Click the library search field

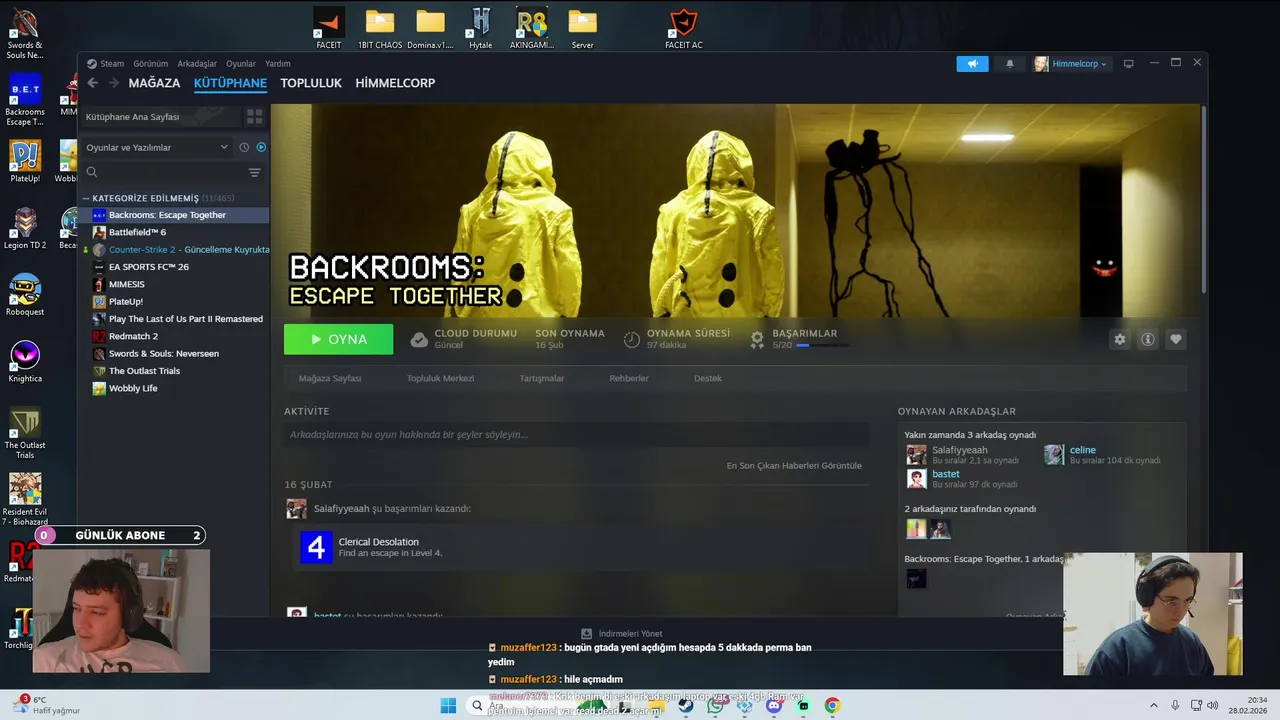click(x=162, y=172)
